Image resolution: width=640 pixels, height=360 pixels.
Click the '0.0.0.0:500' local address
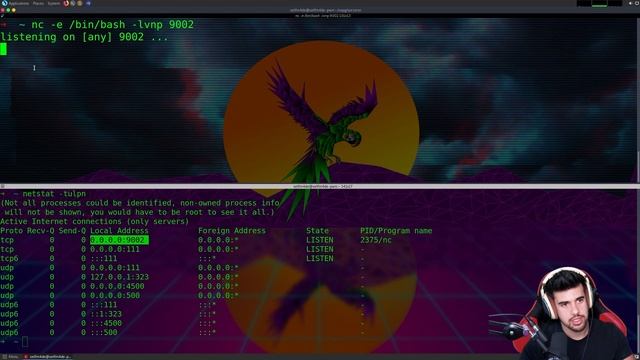point(115,296)
